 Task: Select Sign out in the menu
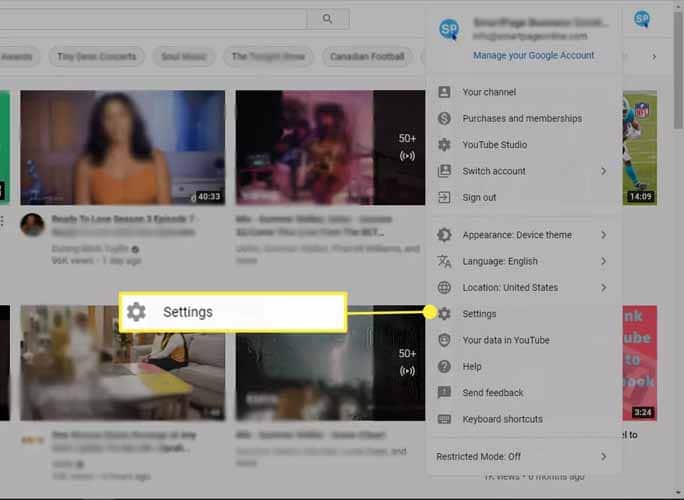pyautogui.click(x=523, y=197)
